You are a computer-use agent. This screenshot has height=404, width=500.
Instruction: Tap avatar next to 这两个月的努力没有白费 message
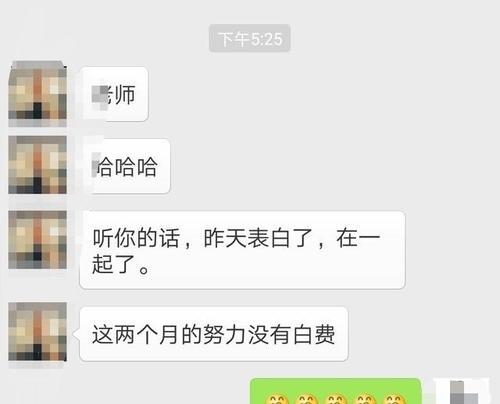click(x=37, y=332)
